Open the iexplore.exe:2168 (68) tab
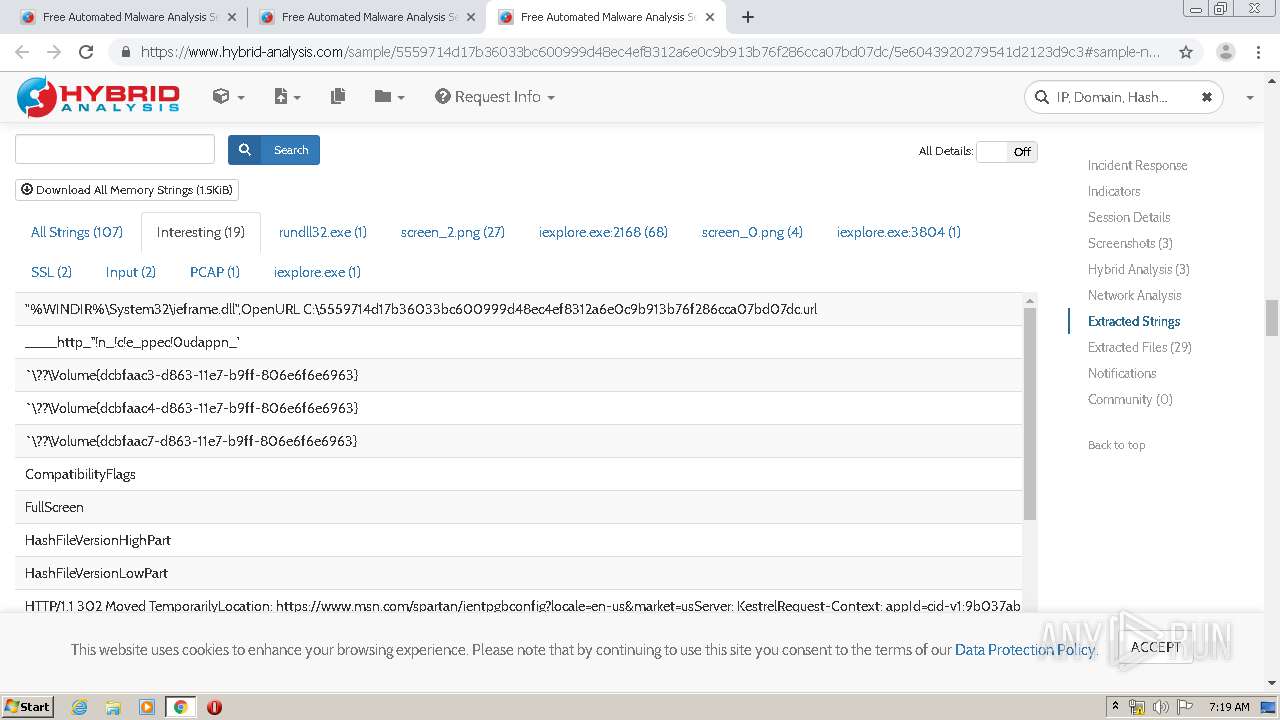 (x=603, y=232)
